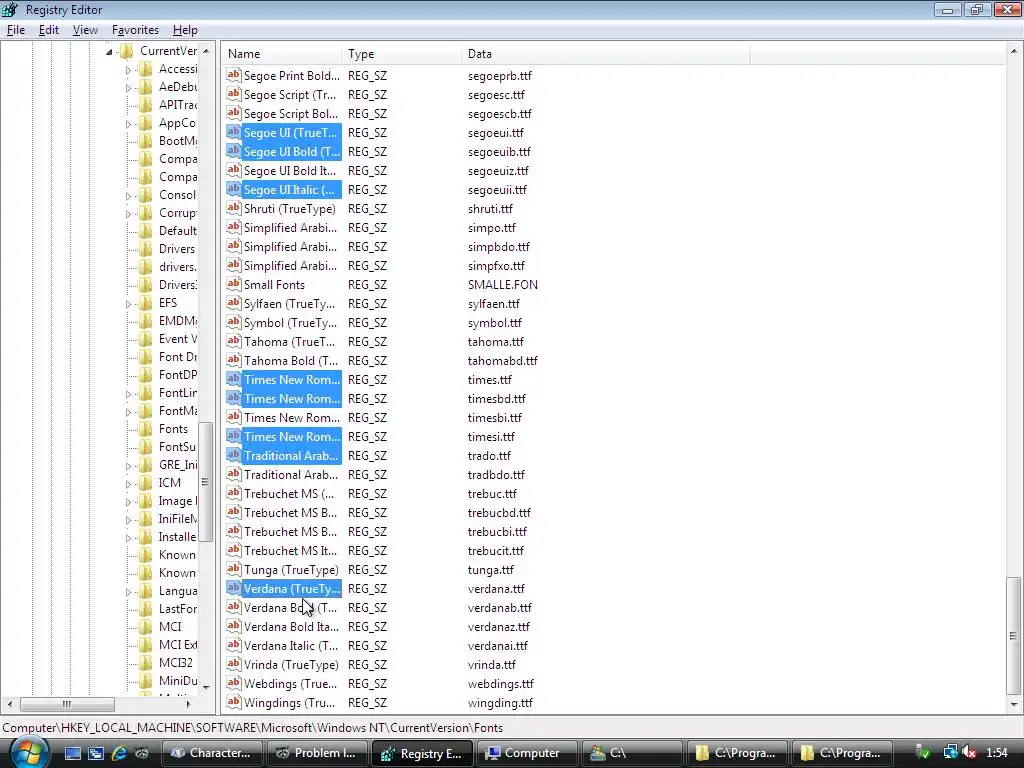
Task: Open the File menu
Action: click(x=16, y=30)
